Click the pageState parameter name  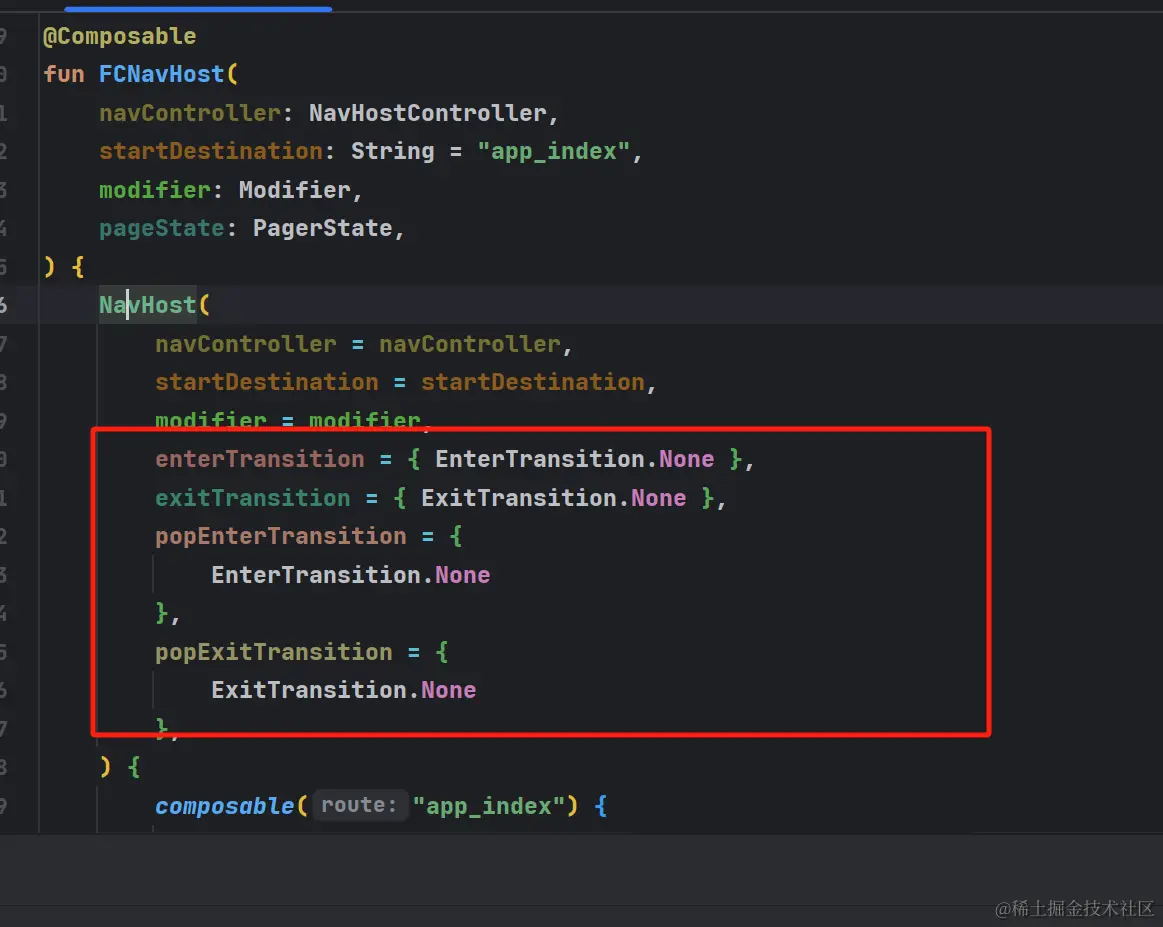point(161,228)
